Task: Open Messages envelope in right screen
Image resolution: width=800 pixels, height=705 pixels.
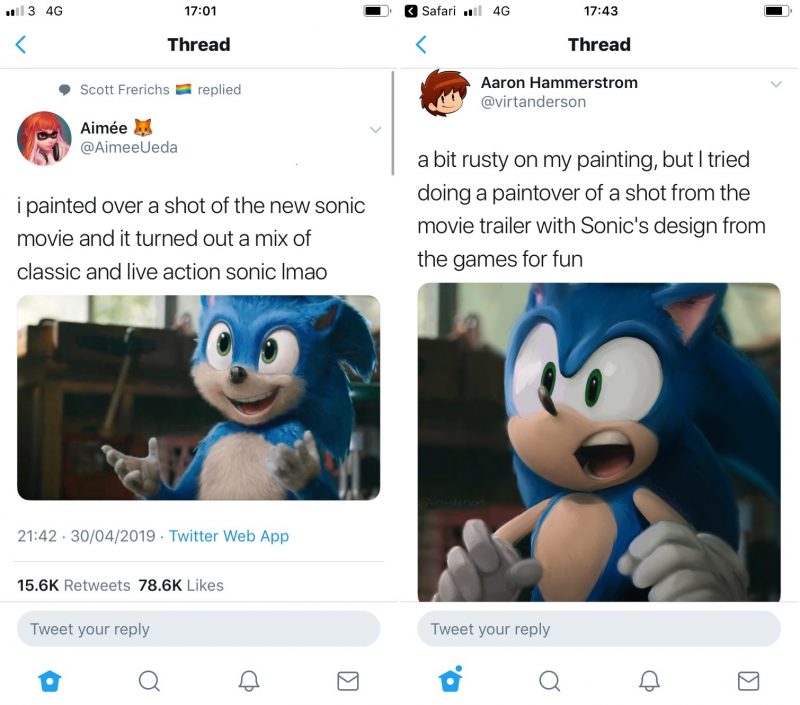Action: click(x=748, y=681)
